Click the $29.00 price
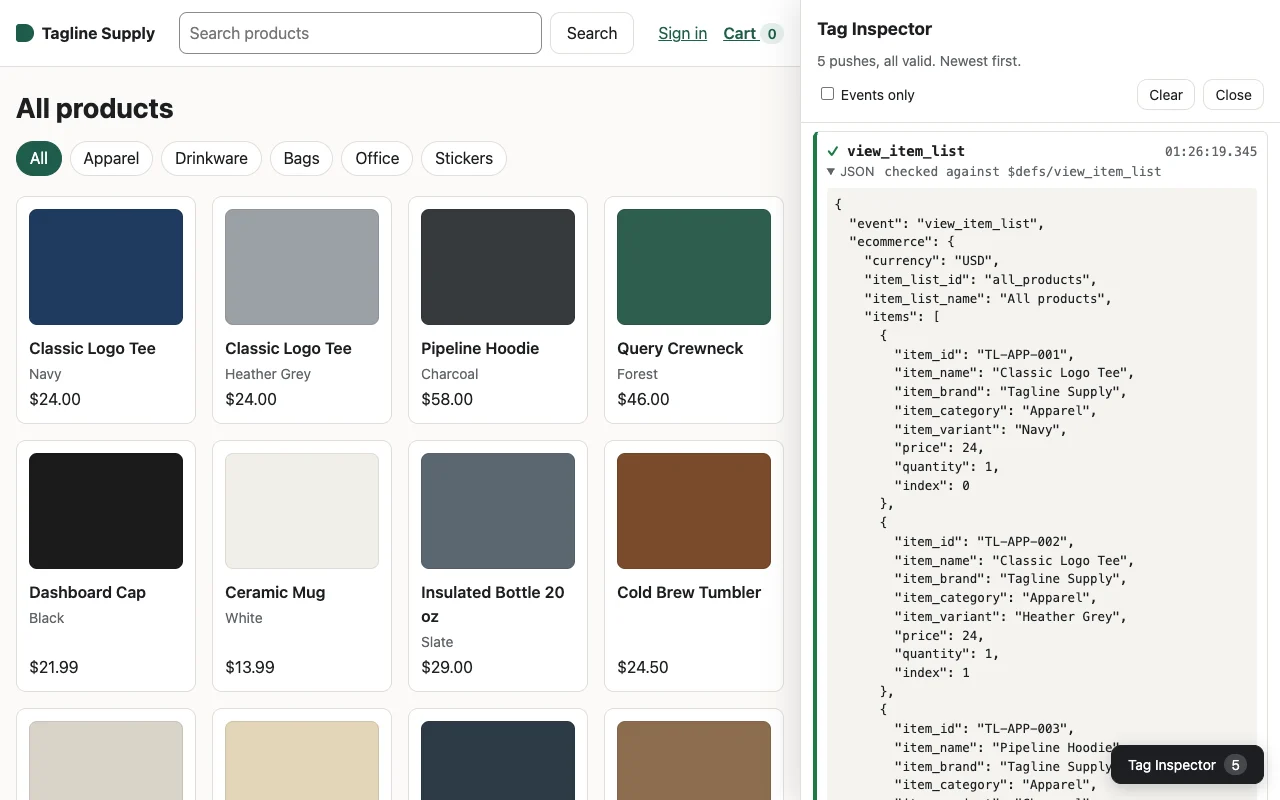Screen dimensions: 1280x800 447,667
